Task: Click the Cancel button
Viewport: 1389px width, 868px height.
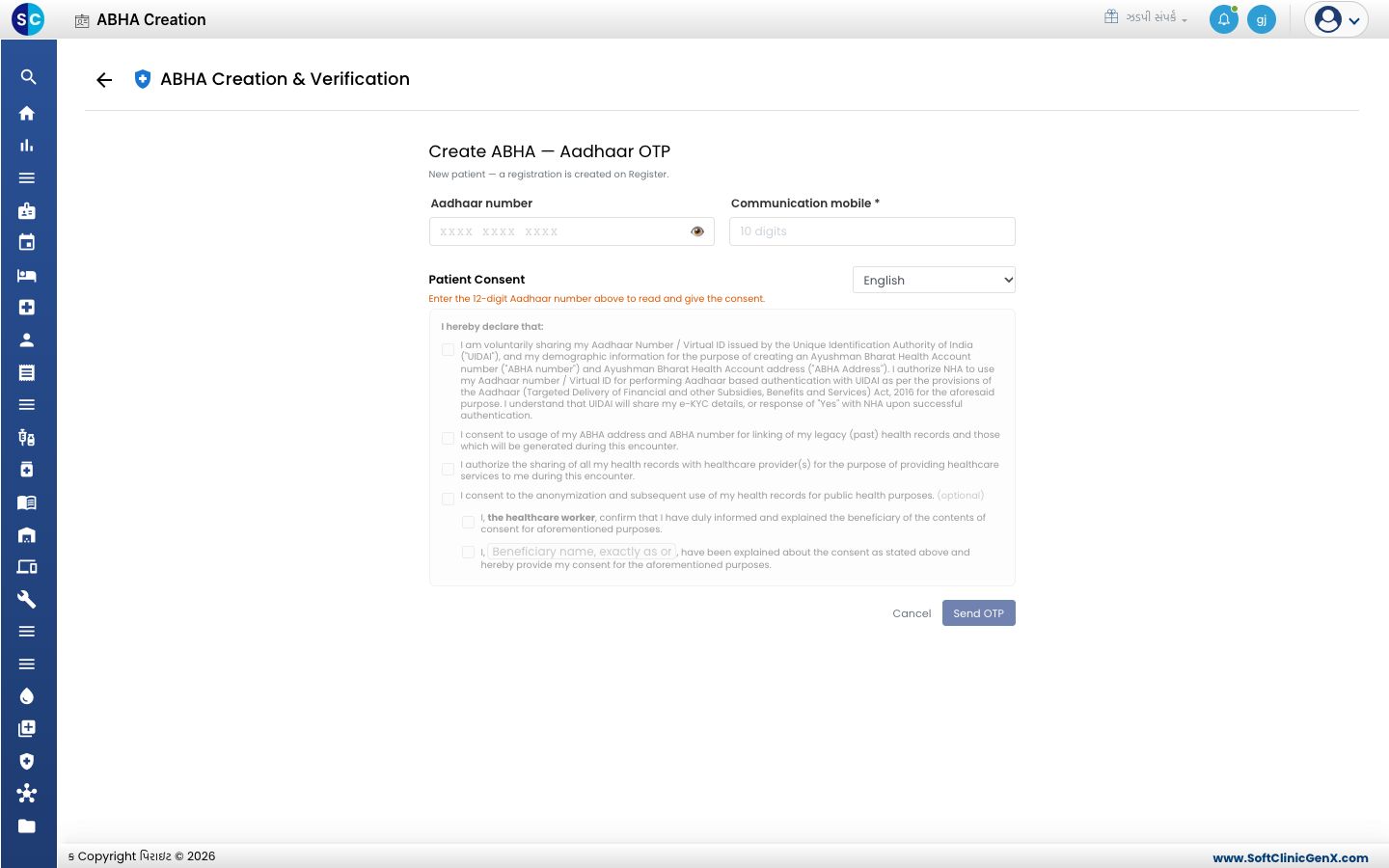Action: 912,613
